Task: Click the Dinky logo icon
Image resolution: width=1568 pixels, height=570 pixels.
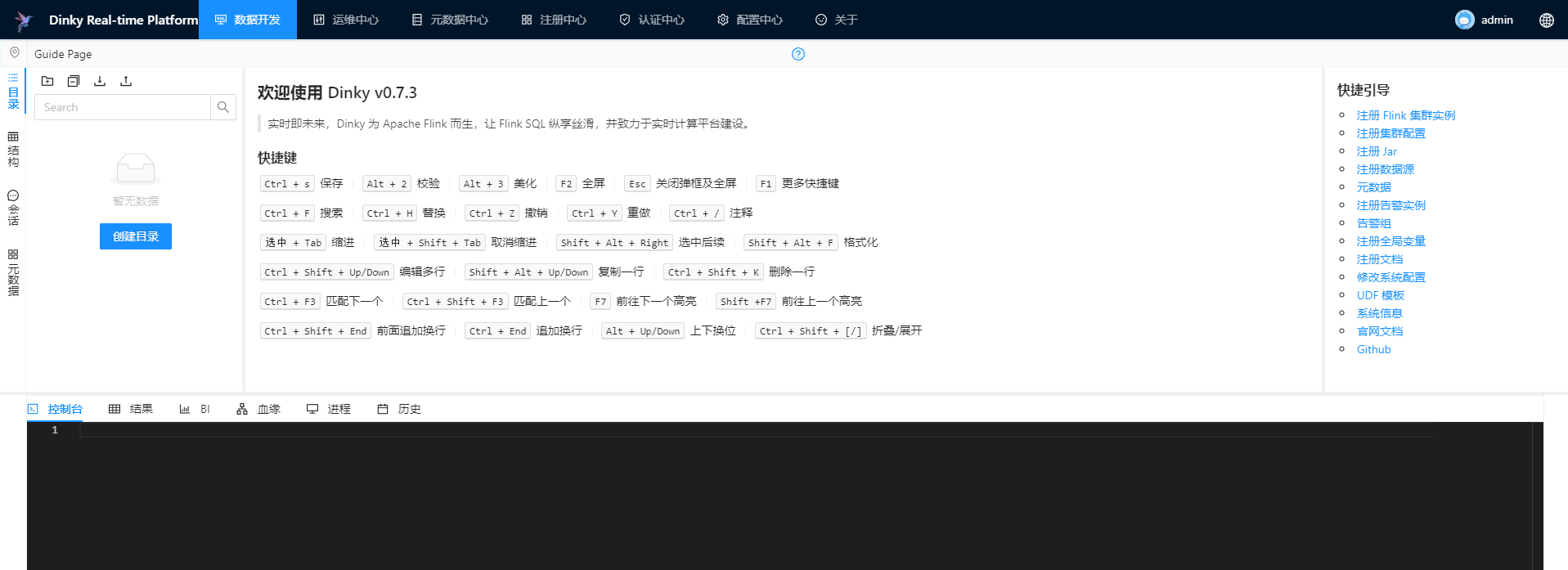Action: pyautogui.click(x=24, y=20)
